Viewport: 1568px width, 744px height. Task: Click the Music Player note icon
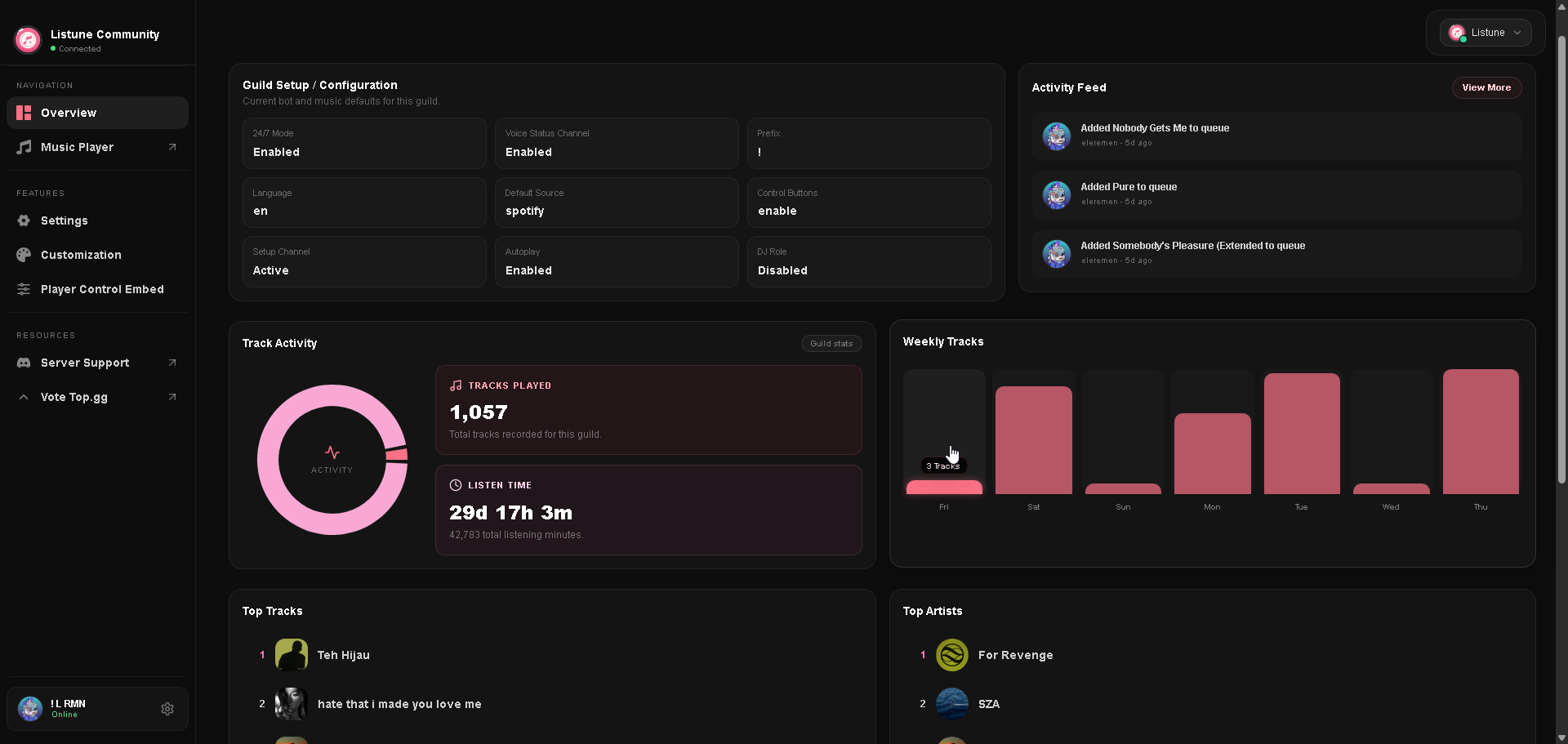coord(24,147)
